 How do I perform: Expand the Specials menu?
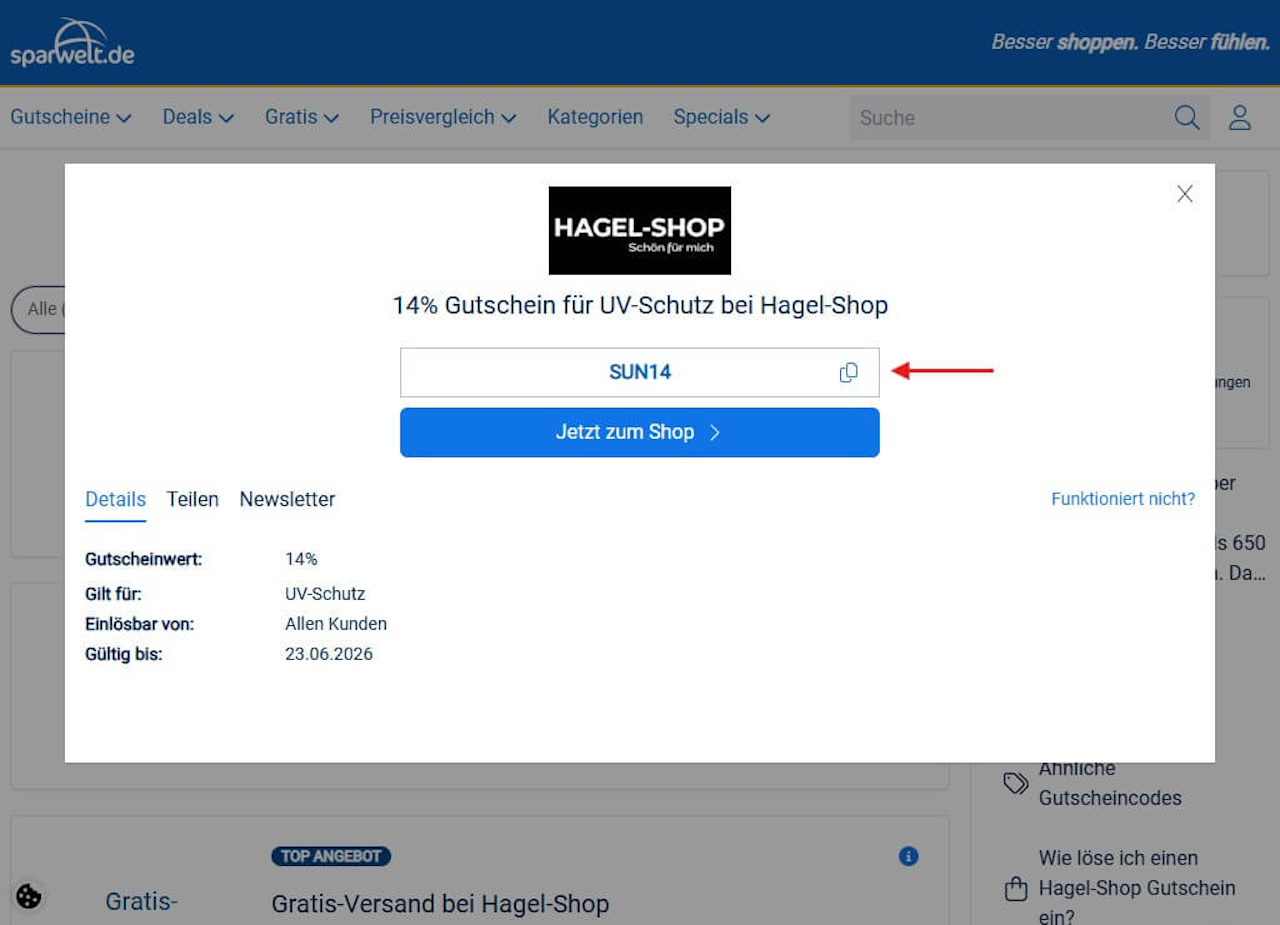tap(722, 117)
